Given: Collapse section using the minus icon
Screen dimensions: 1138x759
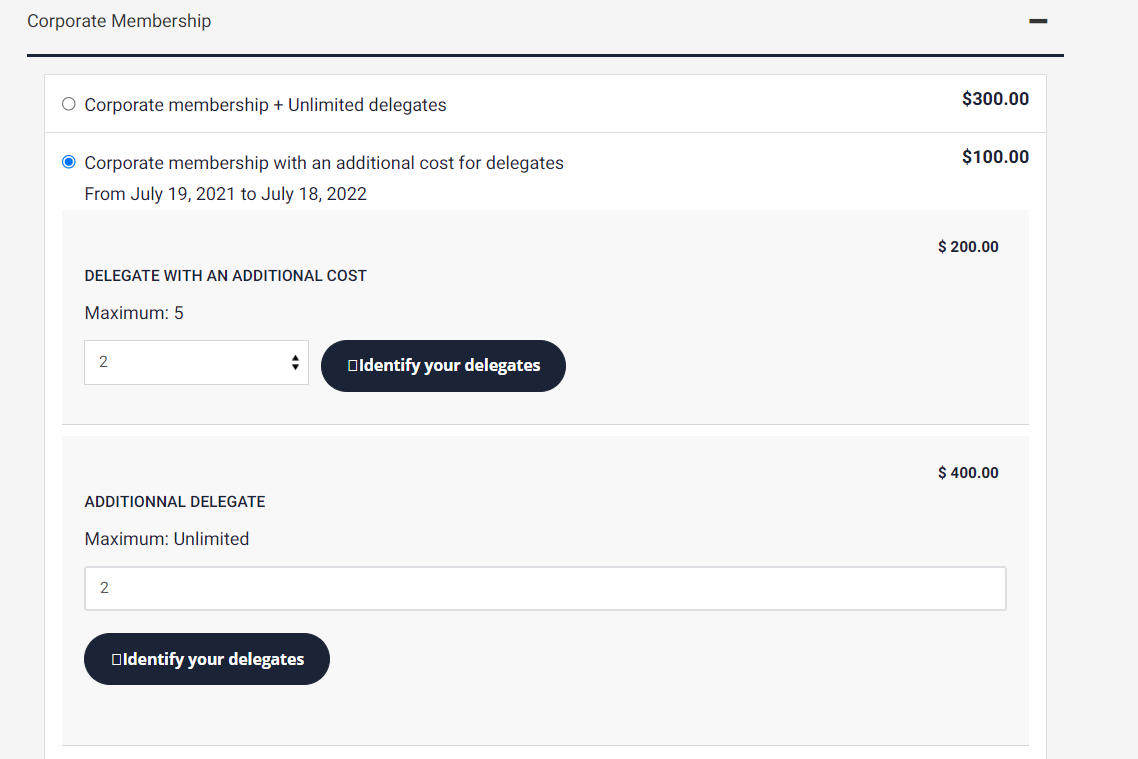Looking at the screenshot, I should 1038,21.
